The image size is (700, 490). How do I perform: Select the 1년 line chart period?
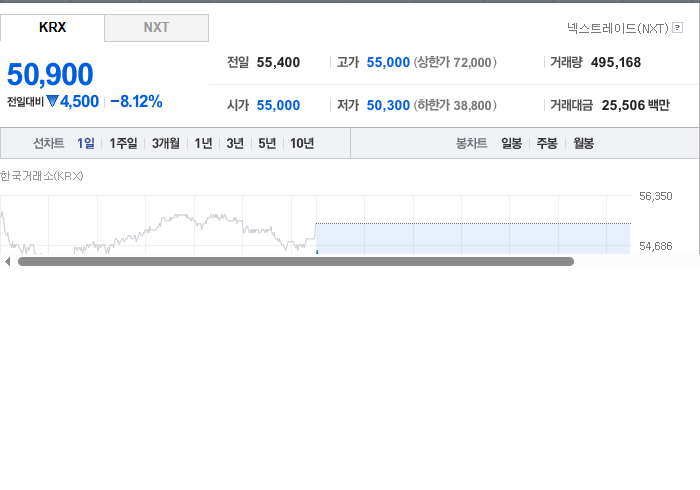tap(203, 143)
